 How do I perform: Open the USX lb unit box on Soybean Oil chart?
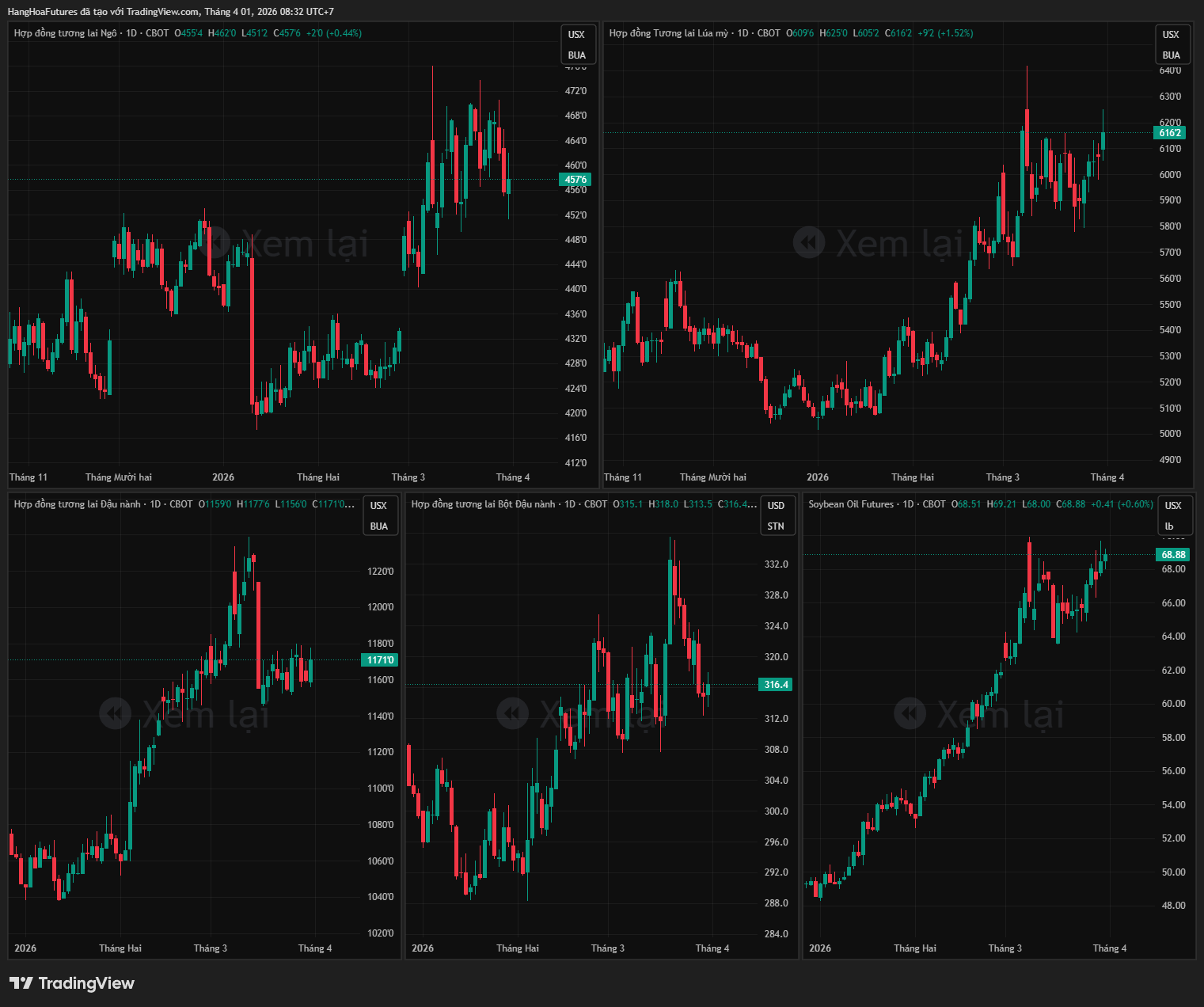tap(1173, 516)
